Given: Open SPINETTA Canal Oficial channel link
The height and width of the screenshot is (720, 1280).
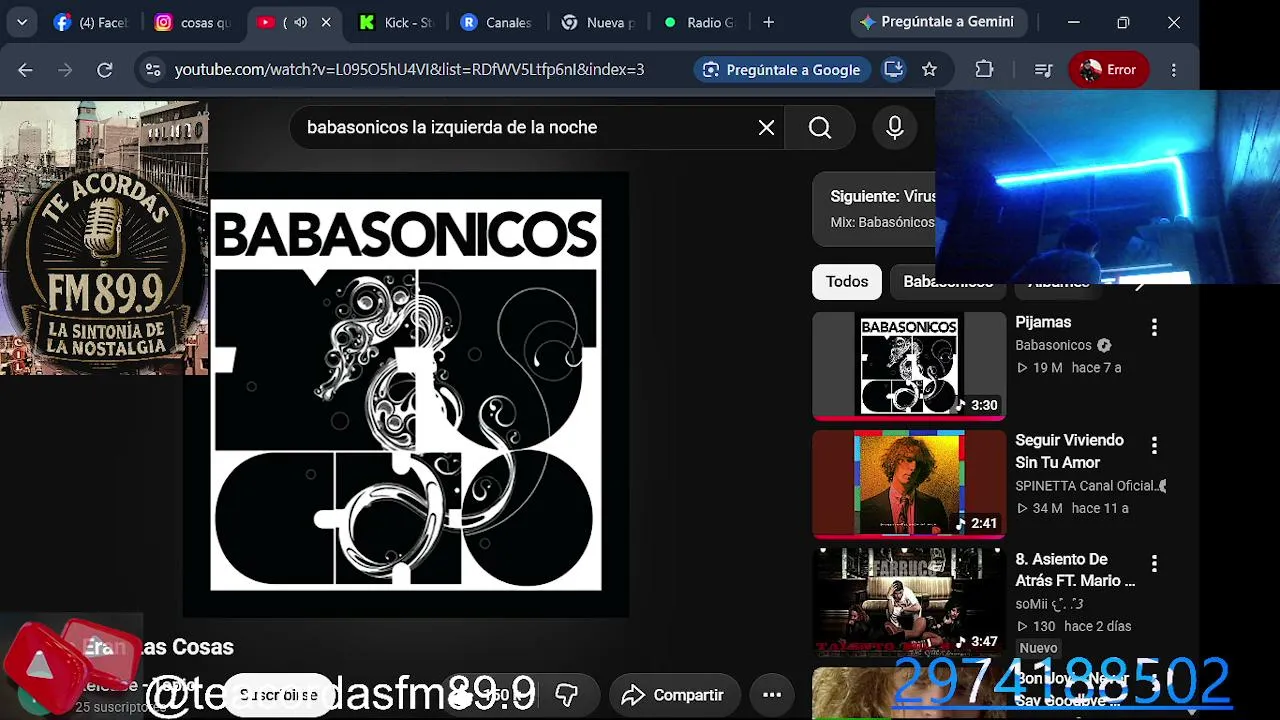Looking at the screenshot, I should [1090, 486].
